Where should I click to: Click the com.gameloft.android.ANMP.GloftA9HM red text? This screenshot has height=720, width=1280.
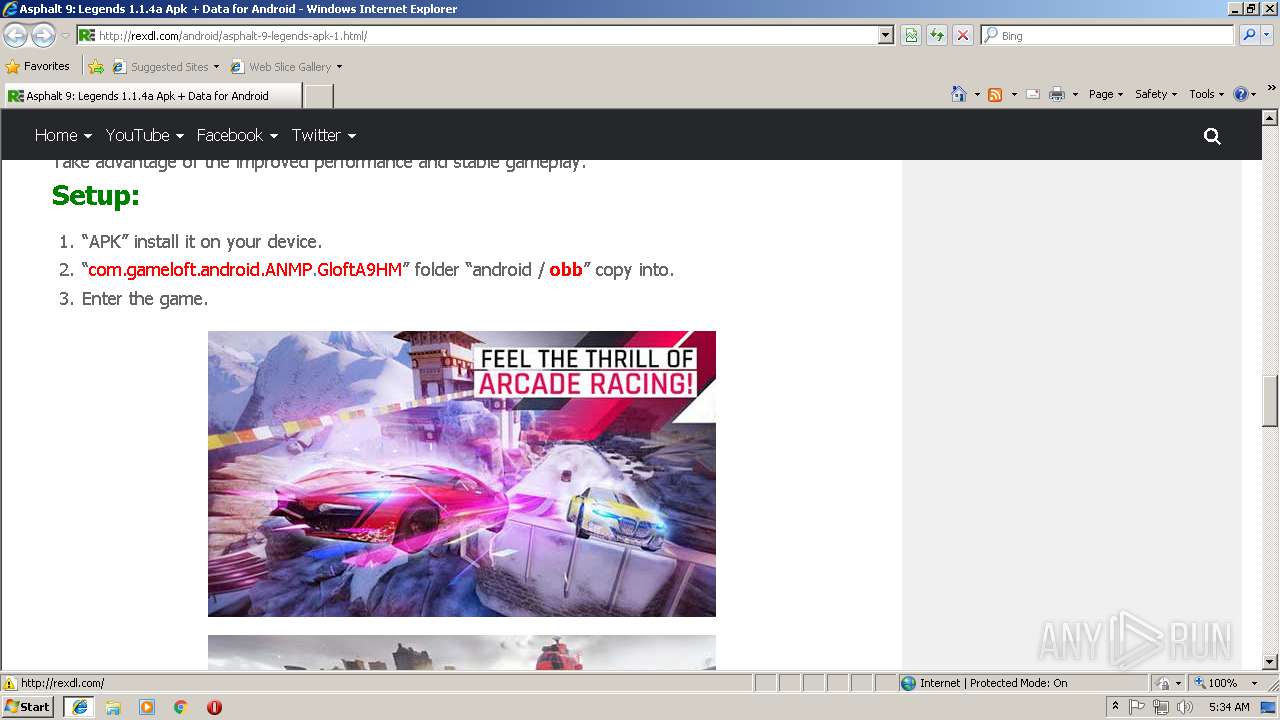pos(245,270)
